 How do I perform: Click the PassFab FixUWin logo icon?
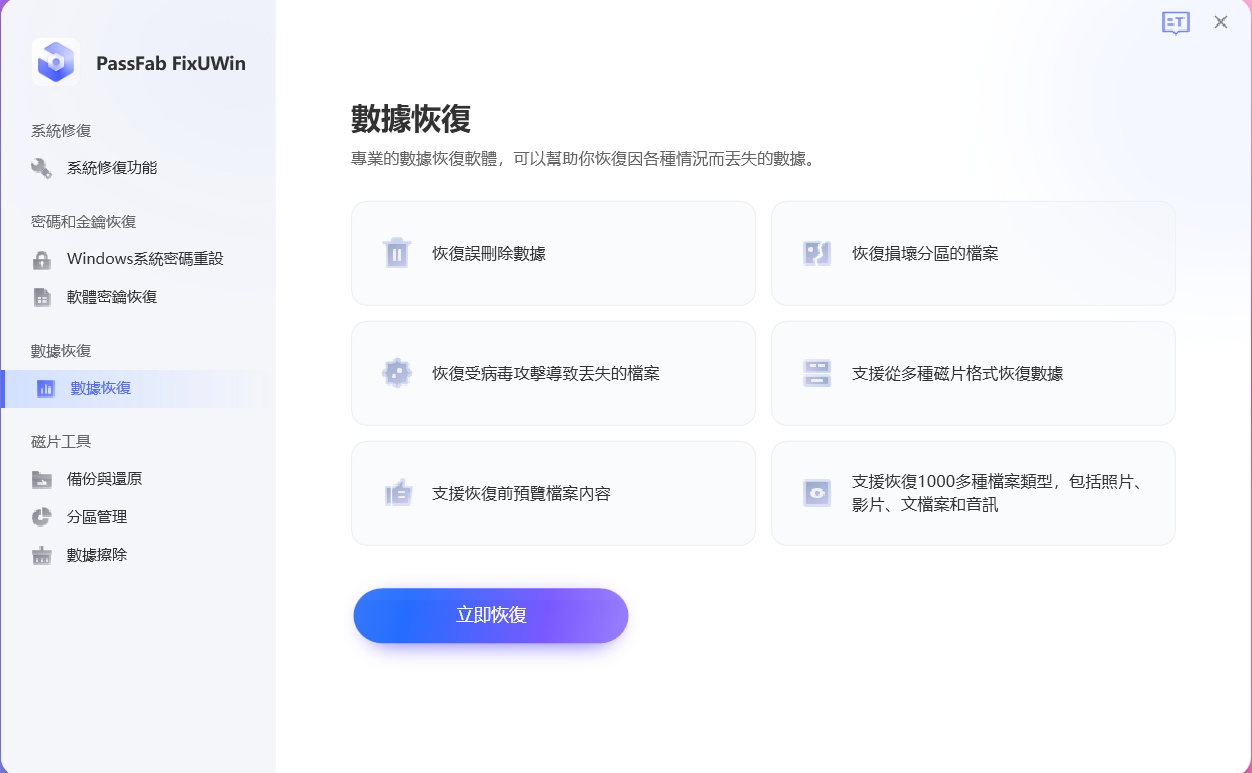56,63
